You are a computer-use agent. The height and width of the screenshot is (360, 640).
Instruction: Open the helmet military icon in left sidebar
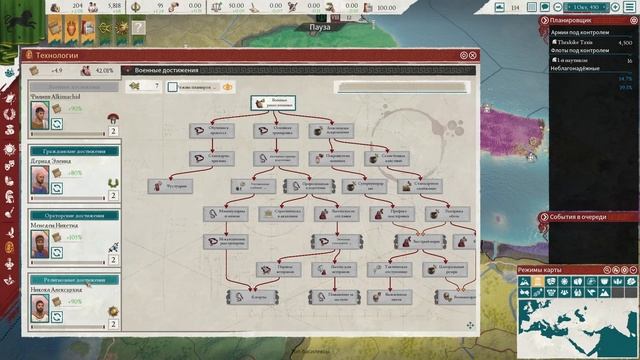pos(9,197)
